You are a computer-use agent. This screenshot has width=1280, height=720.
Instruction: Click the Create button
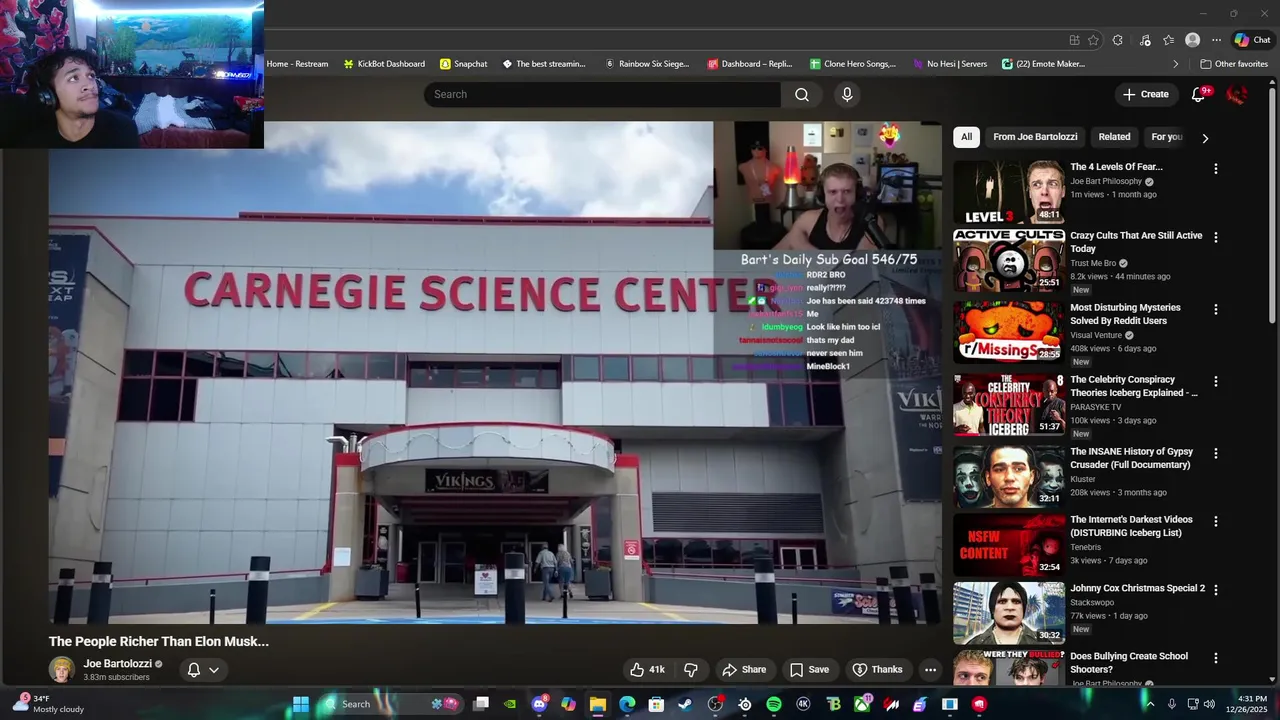[x=1146, y=94]
